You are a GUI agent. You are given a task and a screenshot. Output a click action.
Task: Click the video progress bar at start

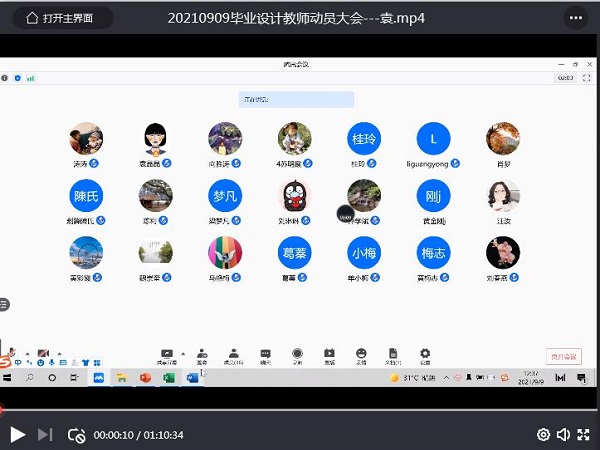click(2, 409)
